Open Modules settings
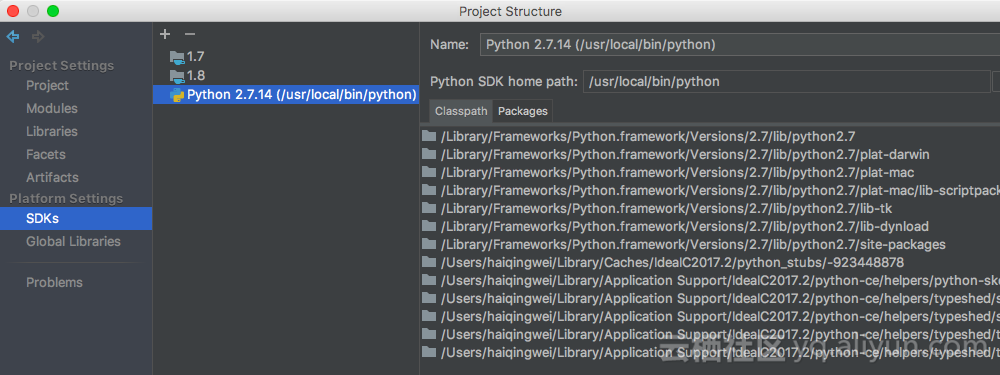Screen dimensions: 1000x375 (52, 108)
